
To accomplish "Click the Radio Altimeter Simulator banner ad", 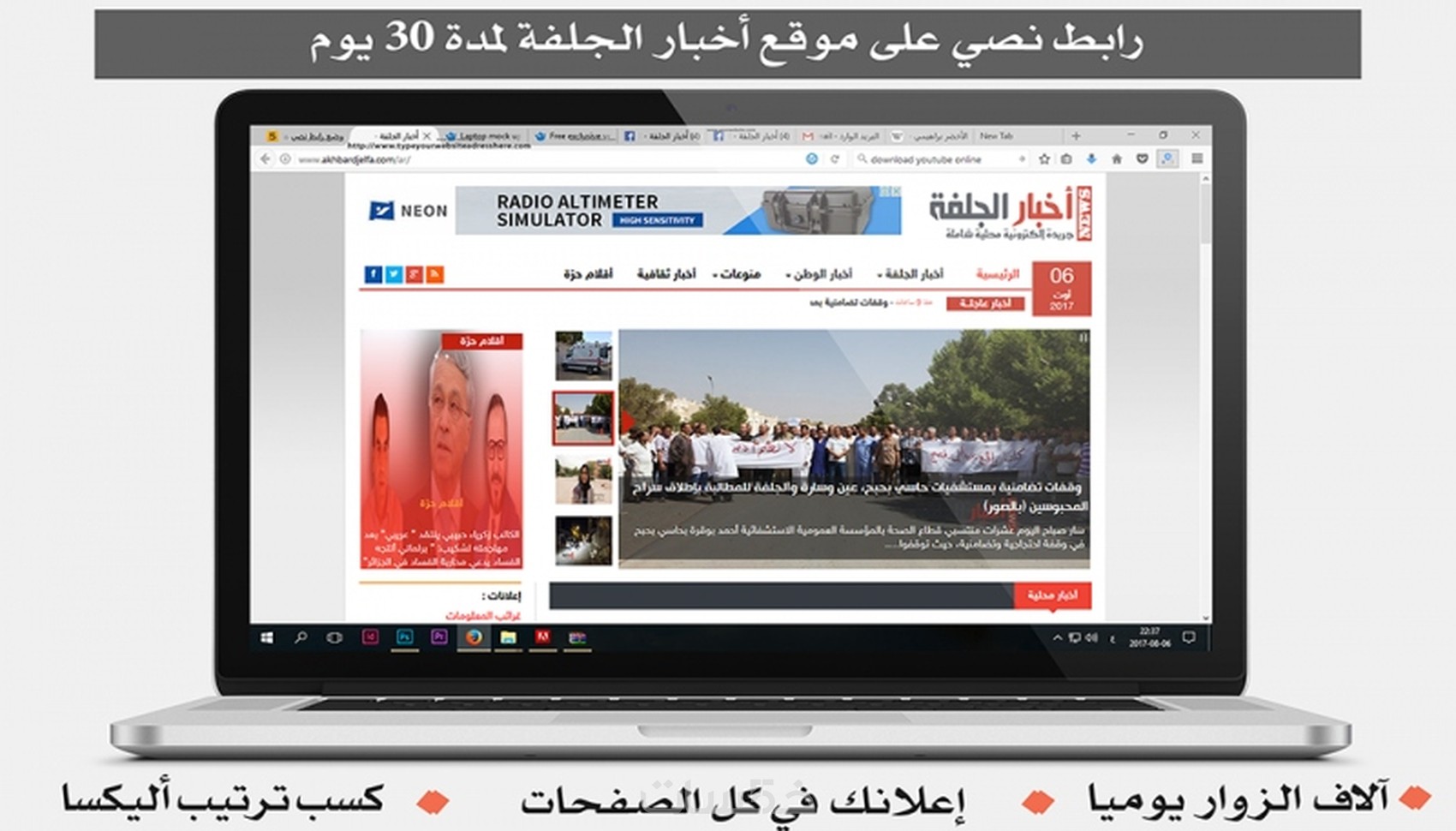I will pos(678,211).
